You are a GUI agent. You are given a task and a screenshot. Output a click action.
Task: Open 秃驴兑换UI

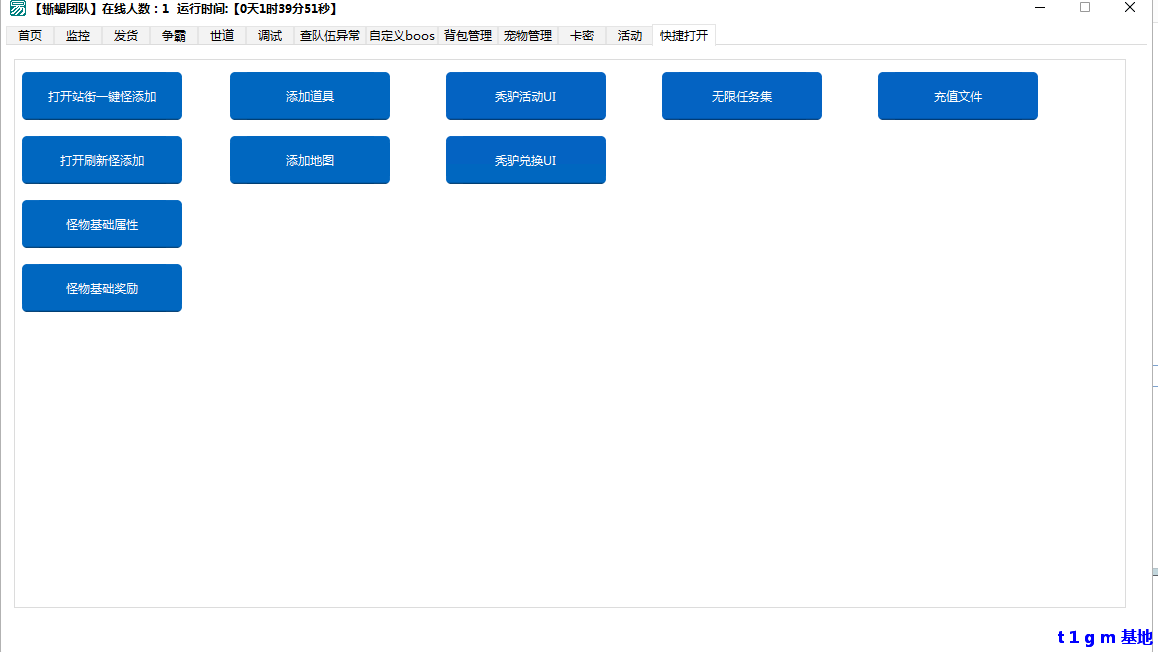click(526, 160)
